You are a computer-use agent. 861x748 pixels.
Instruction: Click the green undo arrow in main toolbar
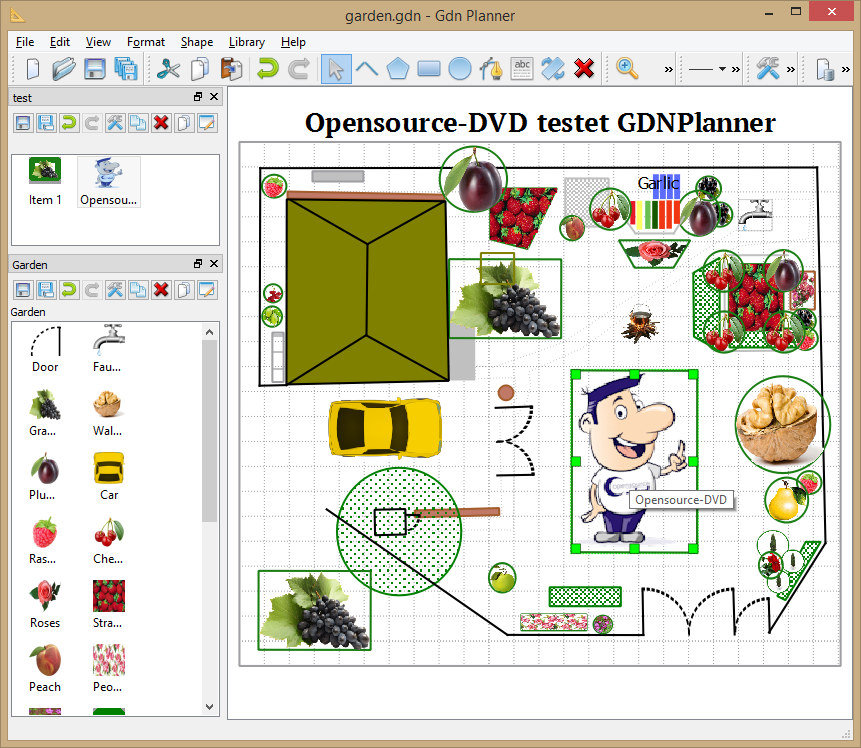tap(267, 69)
